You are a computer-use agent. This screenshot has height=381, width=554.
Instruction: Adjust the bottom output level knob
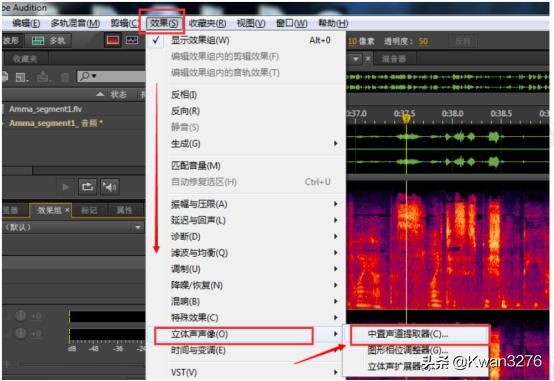pyautogui.click(x=21, y=333)
